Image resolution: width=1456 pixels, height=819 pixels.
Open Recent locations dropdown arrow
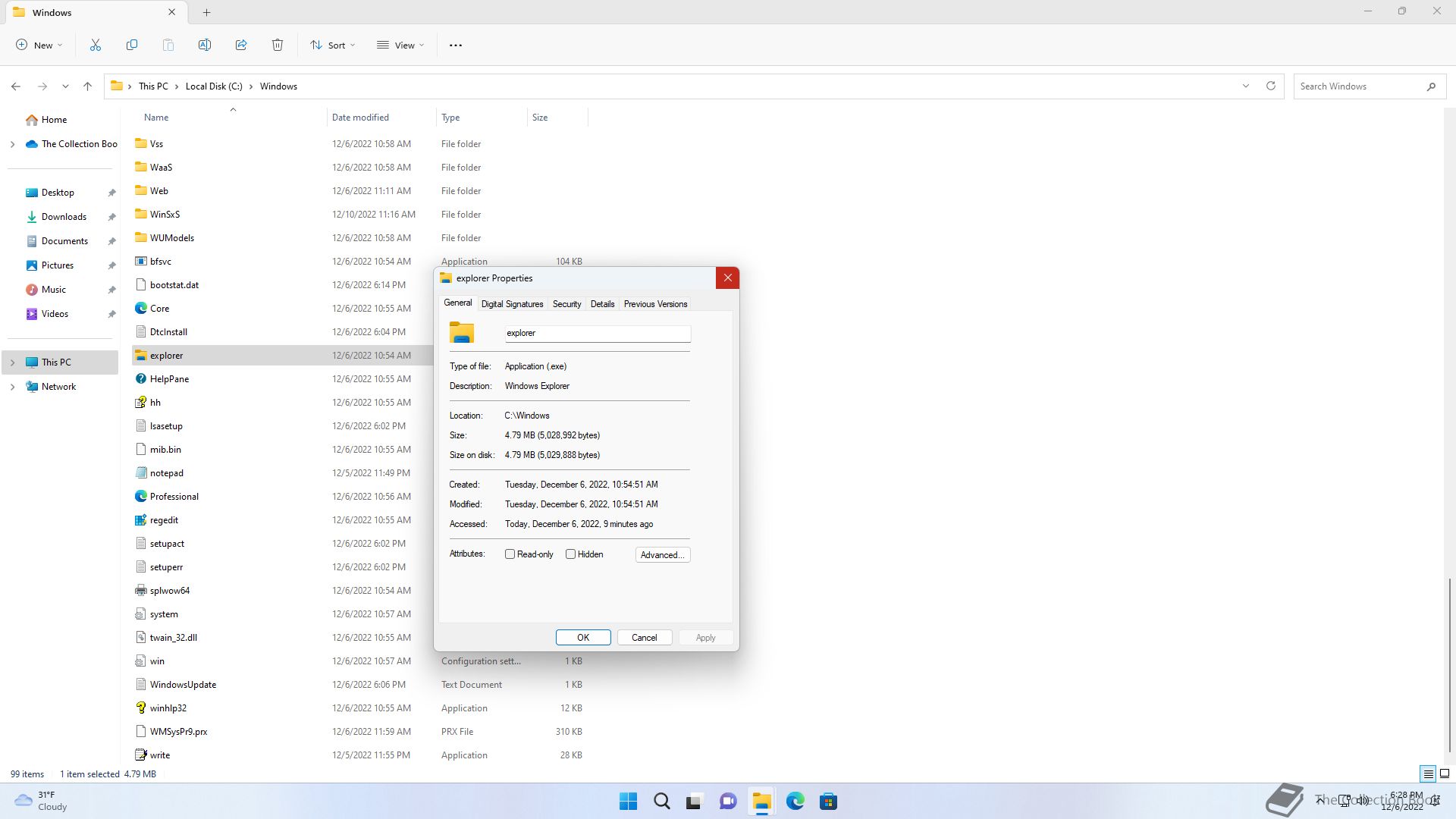tap(65, 86)
